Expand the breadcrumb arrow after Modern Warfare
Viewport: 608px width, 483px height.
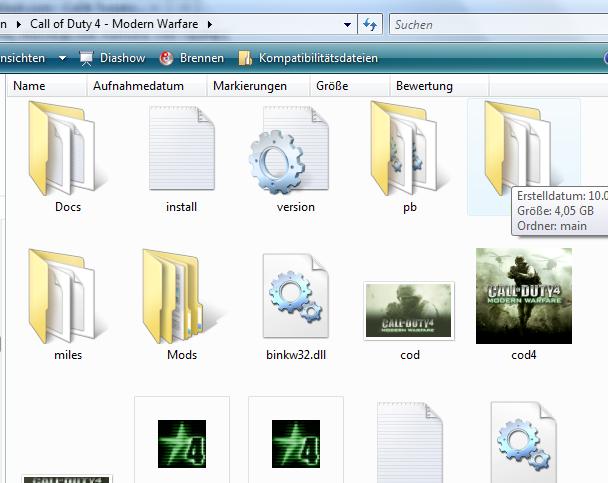(210, 24)
